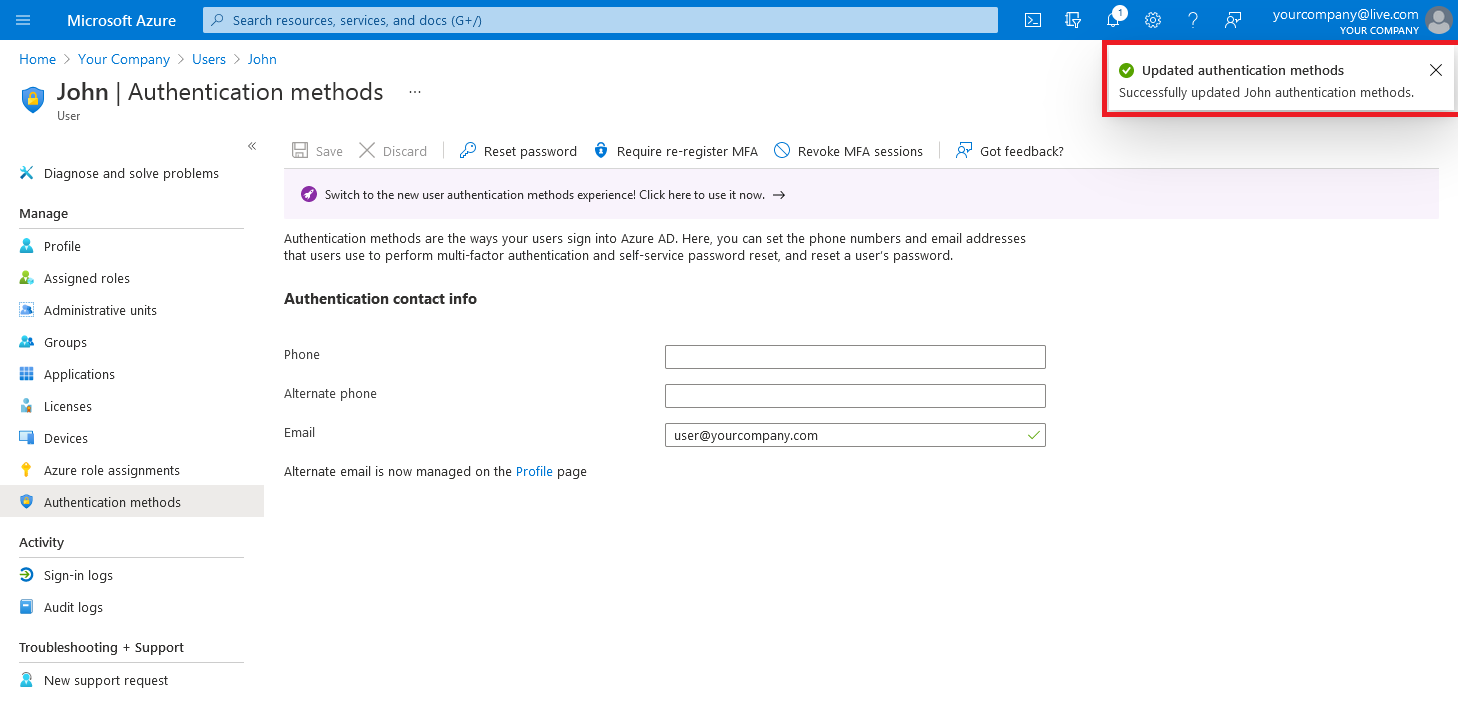Image resolution: width=1458 pixels, height=703 pixels.
Task: Click inside the Email input field
Action: [x=855, y=435]
